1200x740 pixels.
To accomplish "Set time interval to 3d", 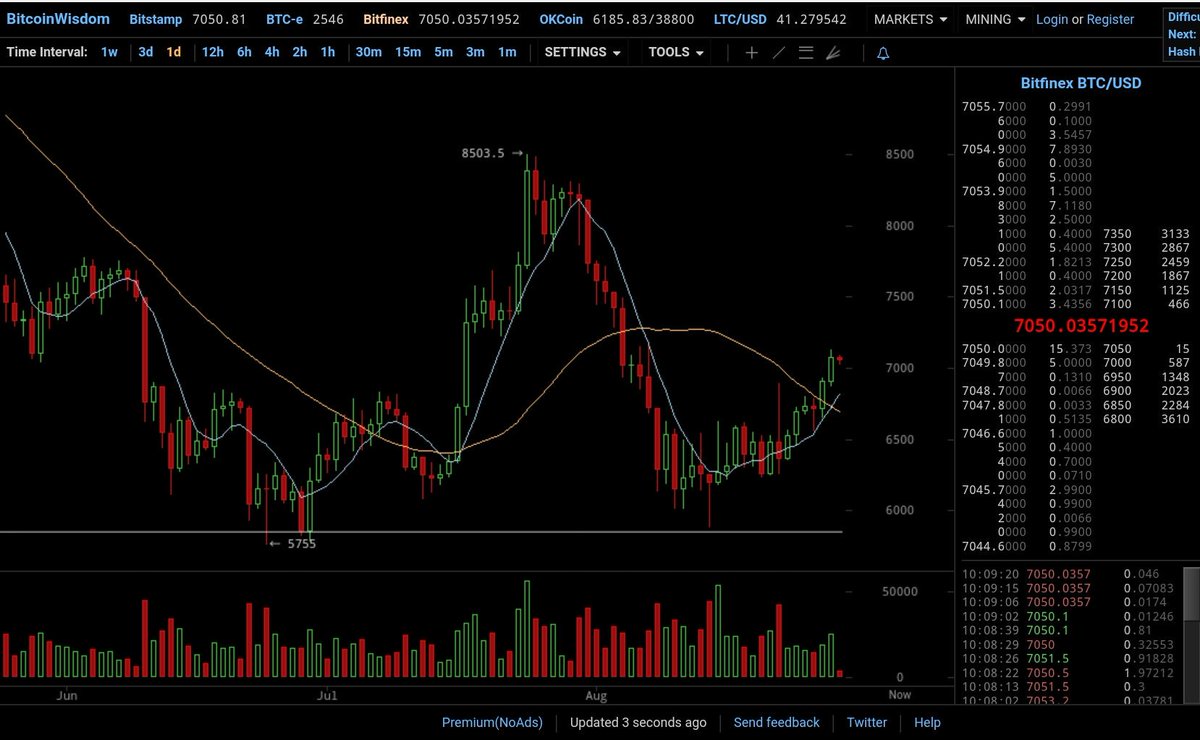I will tap(146, 52).
